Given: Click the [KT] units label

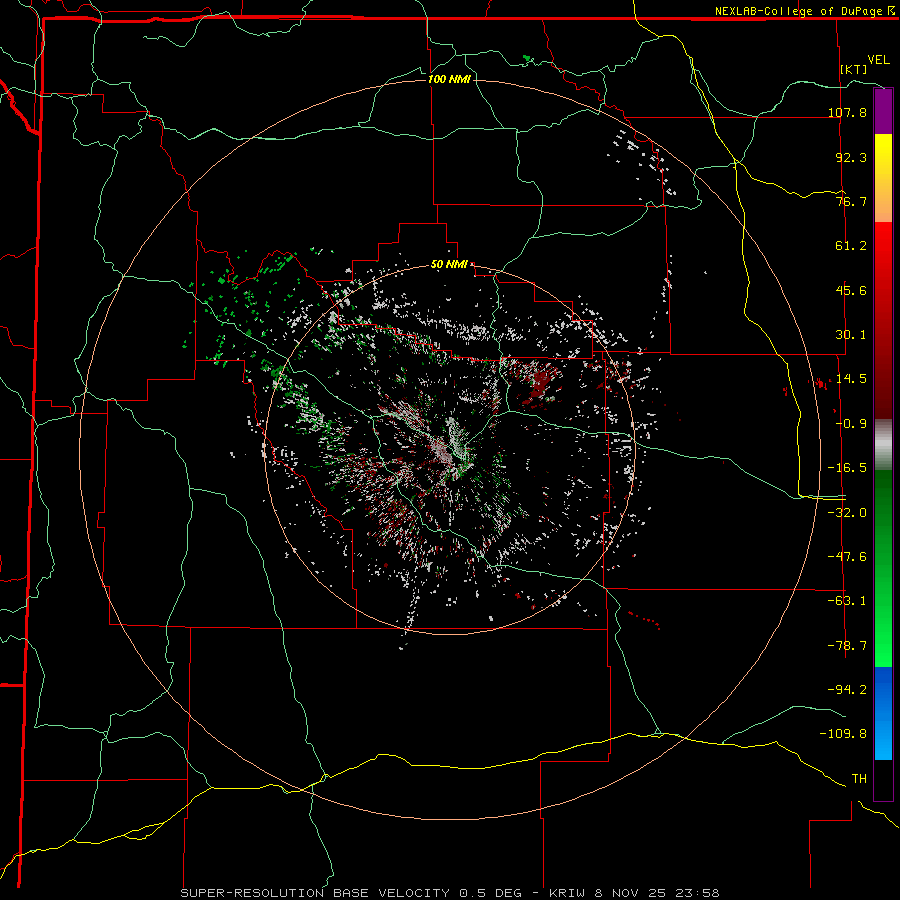Looking at the screenshot, I should pos(854,69).
